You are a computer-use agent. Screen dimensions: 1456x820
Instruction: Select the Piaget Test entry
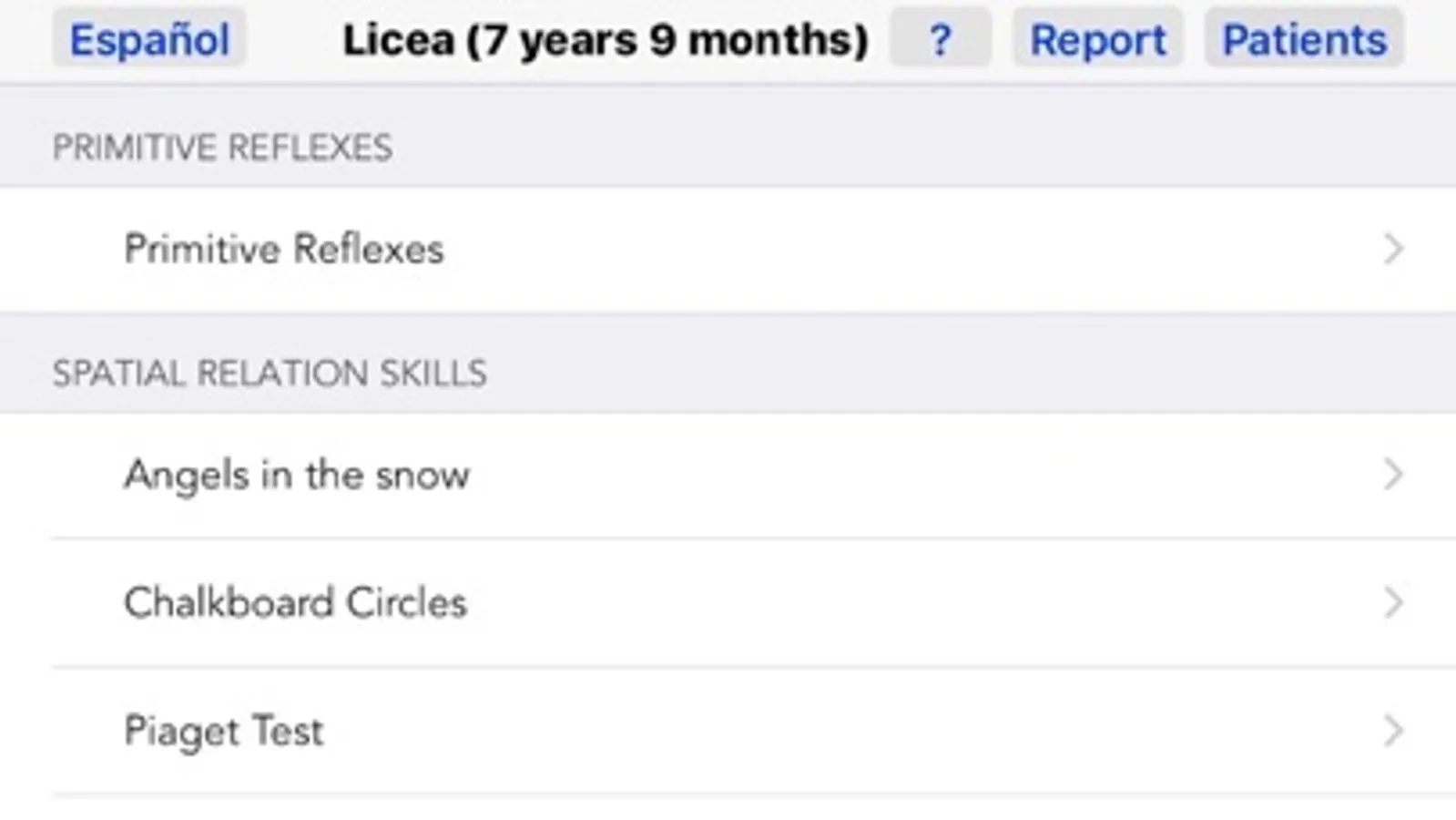[x=224, y=731]
